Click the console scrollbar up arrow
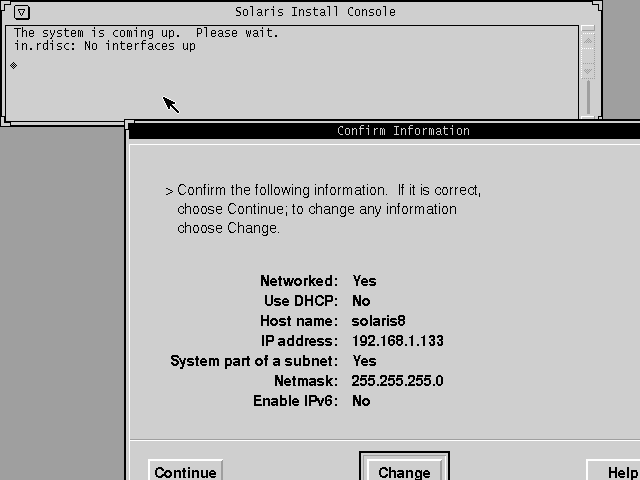 pos(588,41)
